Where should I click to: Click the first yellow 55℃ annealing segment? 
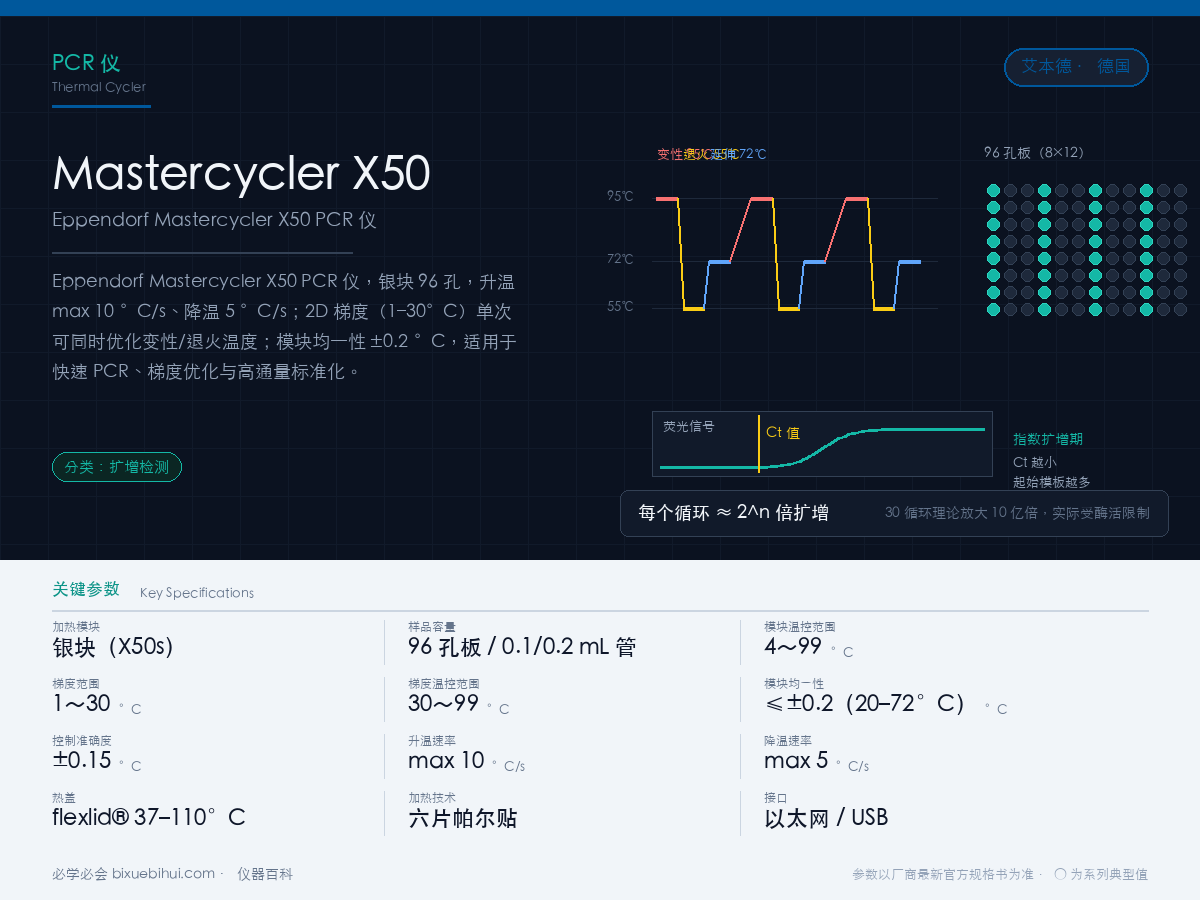(694, 309)
